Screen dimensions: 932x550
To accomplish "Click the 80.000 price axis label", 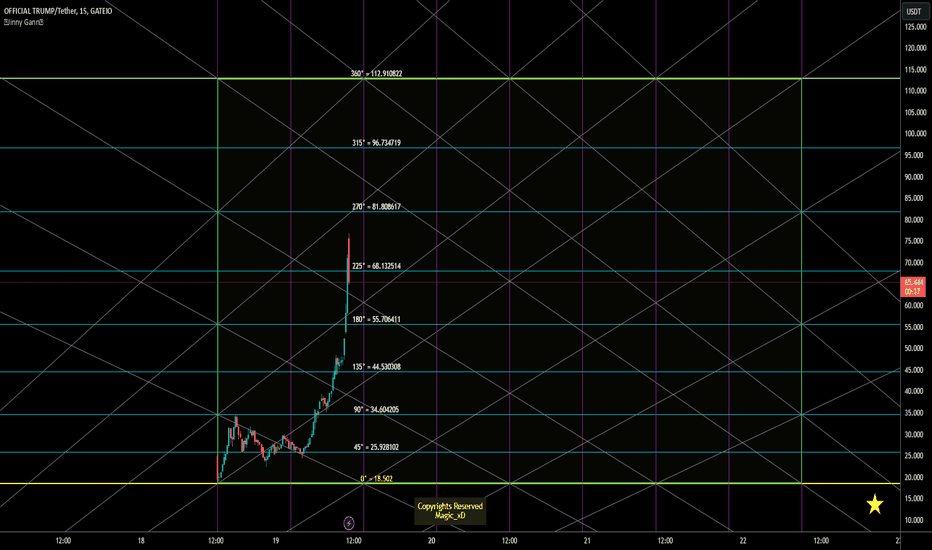I will (x=915, y=220).
